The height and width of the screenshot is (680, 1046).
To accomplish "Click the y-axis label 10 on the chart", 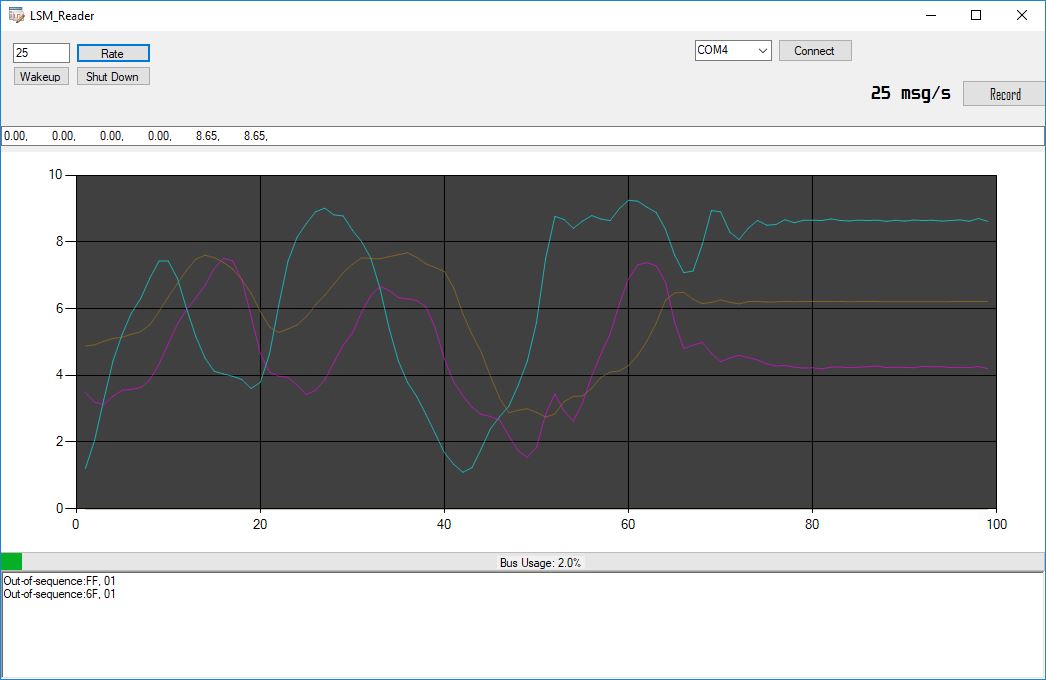I will [55, 175].
